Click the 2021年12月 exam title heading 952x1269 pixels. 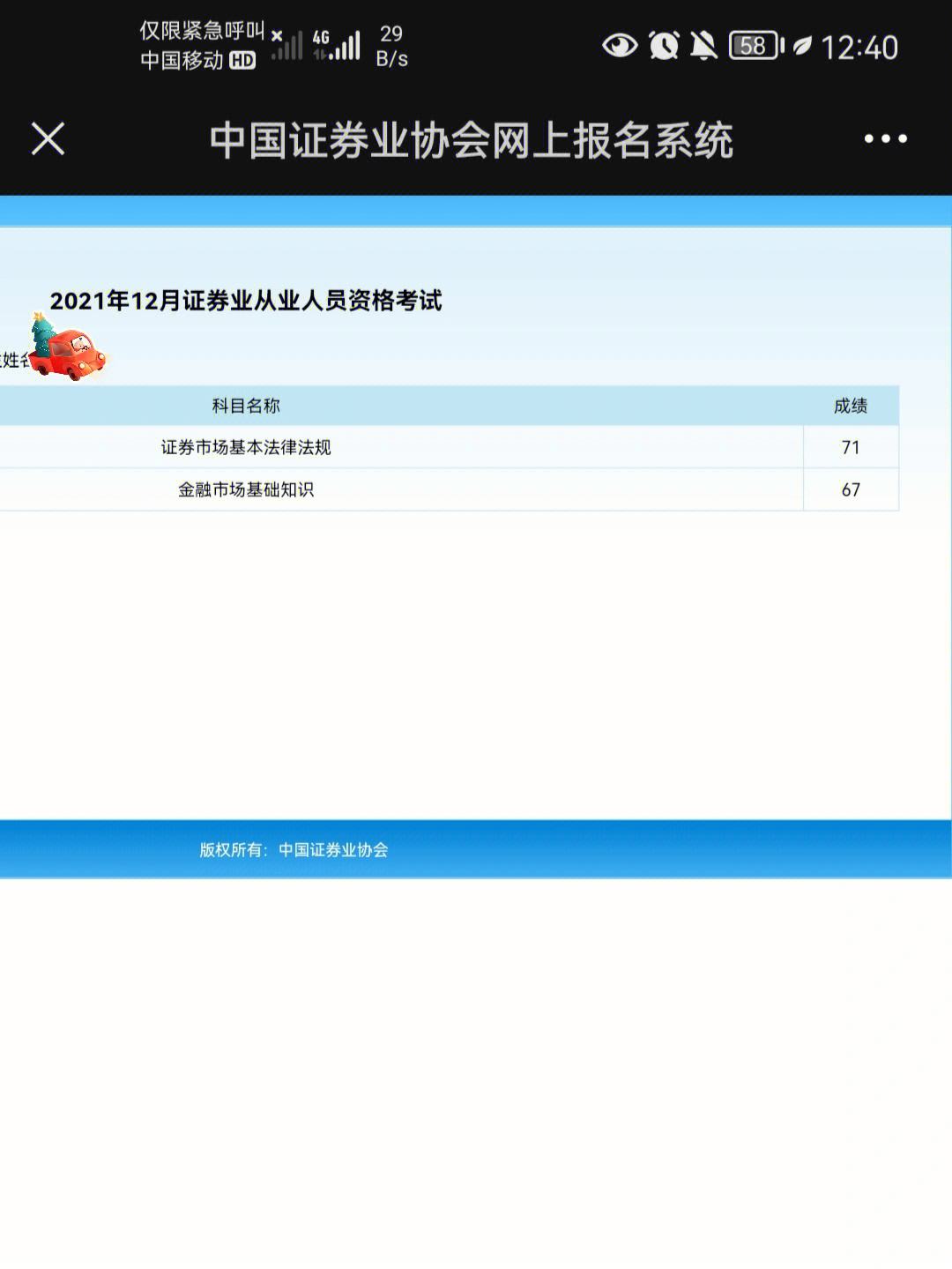tap(246, 301)
